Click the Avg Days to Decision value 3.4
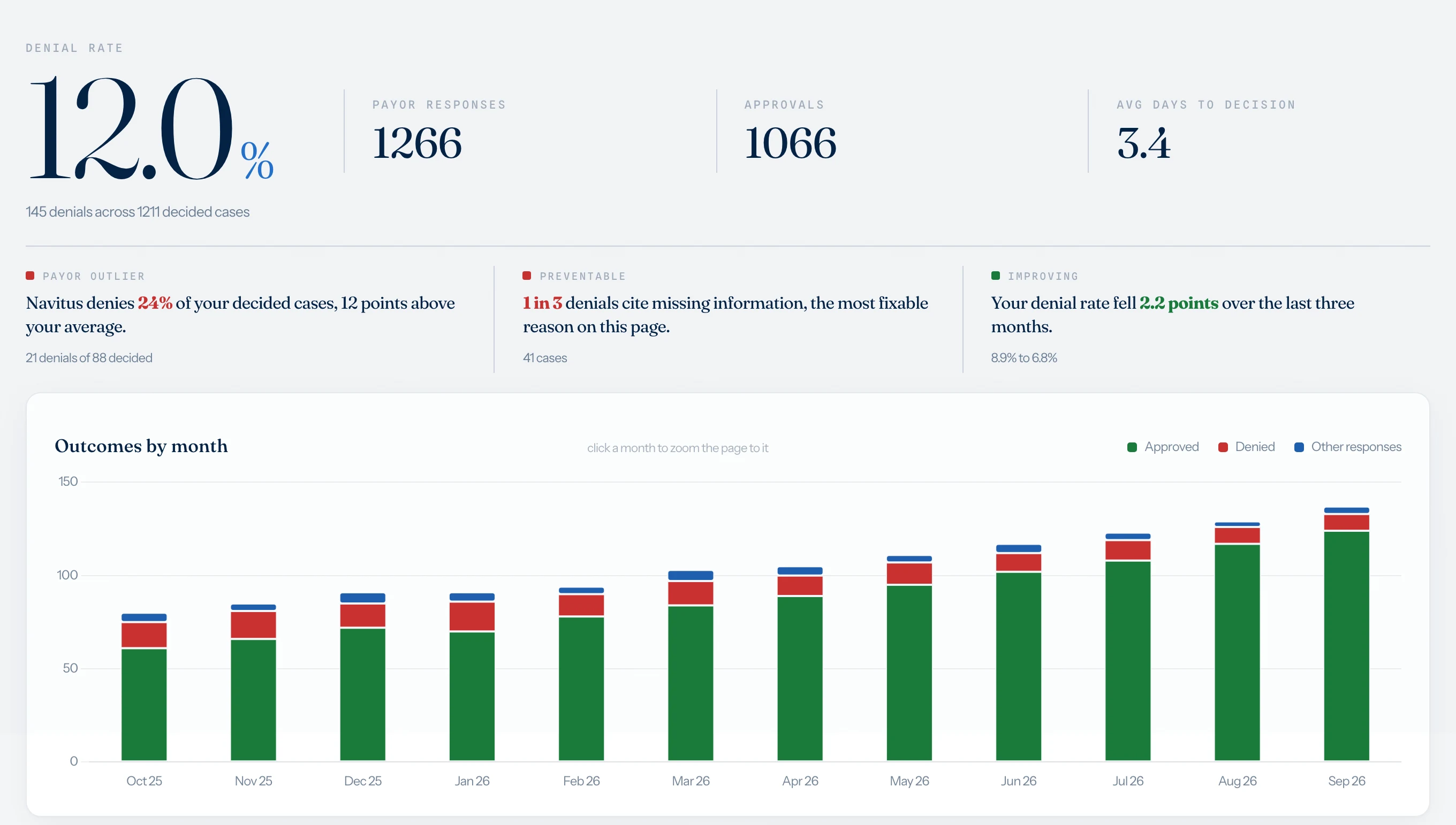Viewport: 1456px width, 825px height. [1144, 143]
